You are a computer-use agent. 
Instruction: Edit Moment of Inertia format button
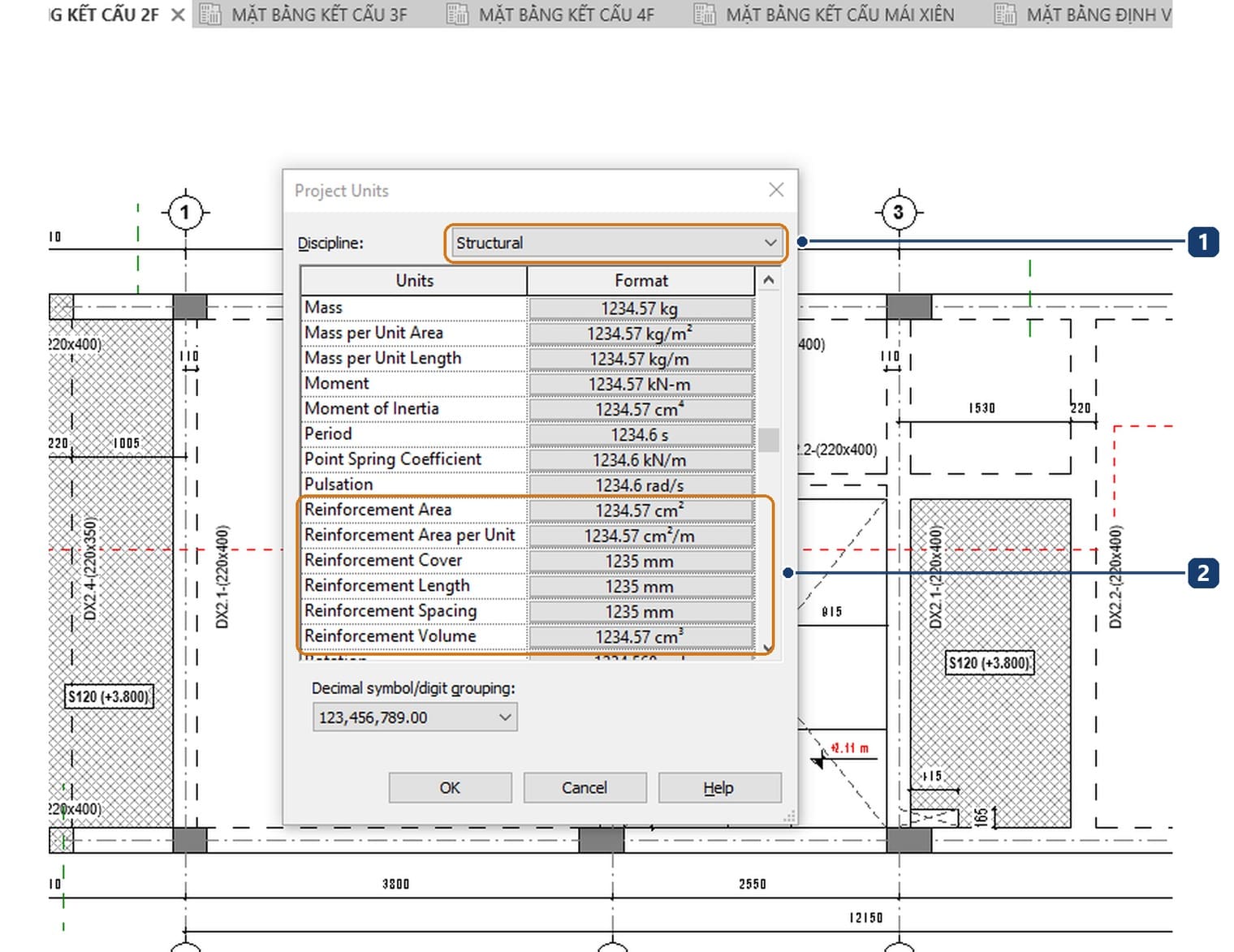point(641,409)
